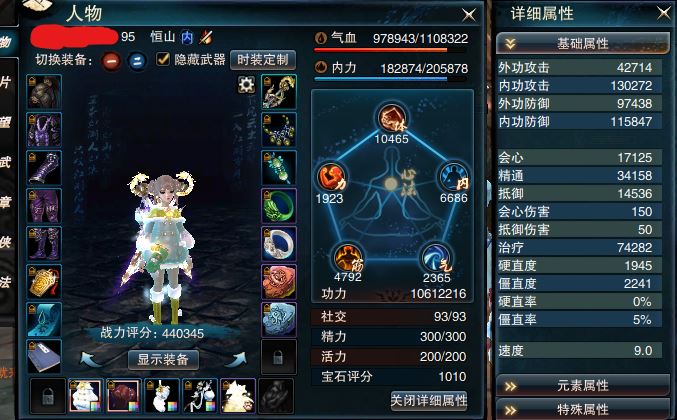Rotate character with right arrow
Screen dimensions: 677x420
coord(237,359)
